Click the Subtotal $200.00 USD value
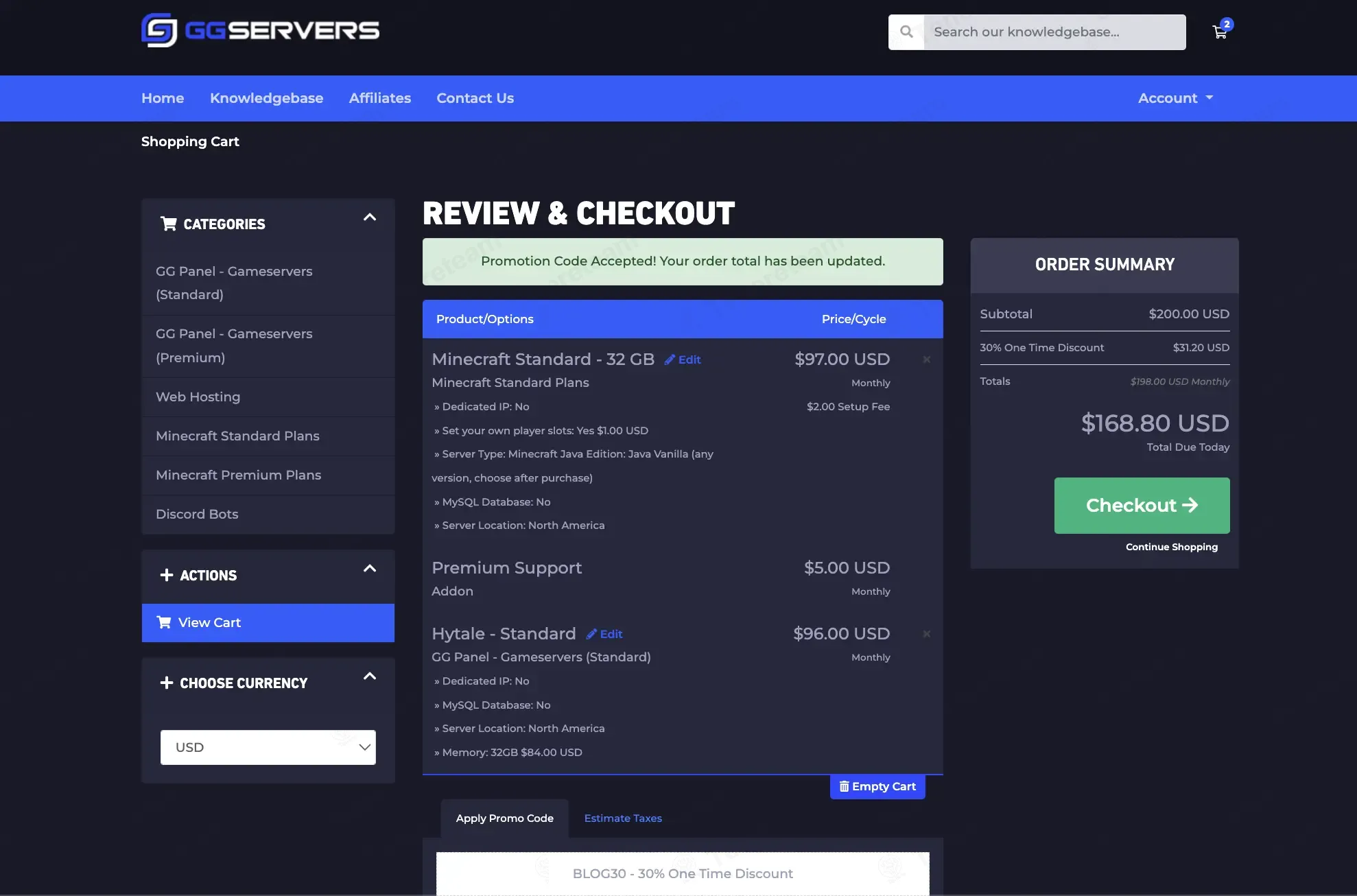The width and height of the screenshot is (1357, 896). tap(1189, 314)
